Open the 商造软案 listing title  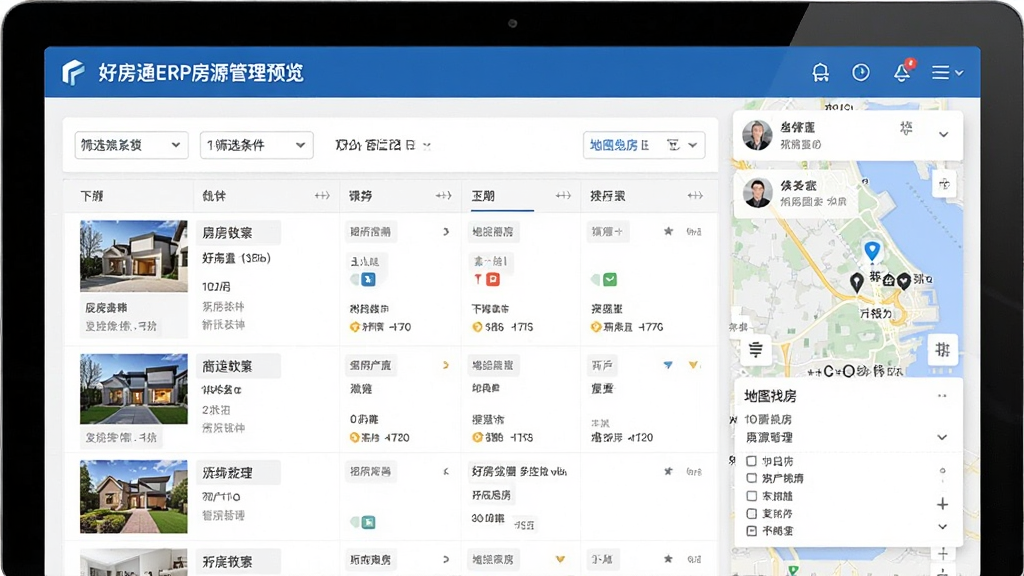tap(227, 366)
